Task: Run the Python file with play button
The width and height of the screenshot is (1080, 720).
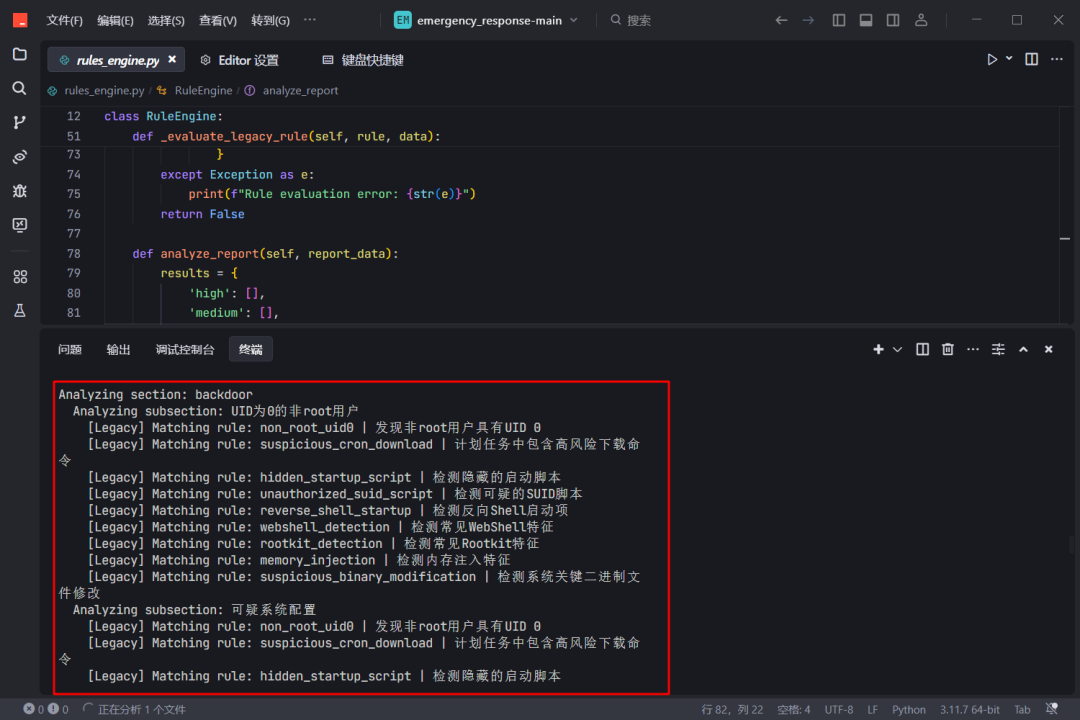Action: tap(992, 60)
